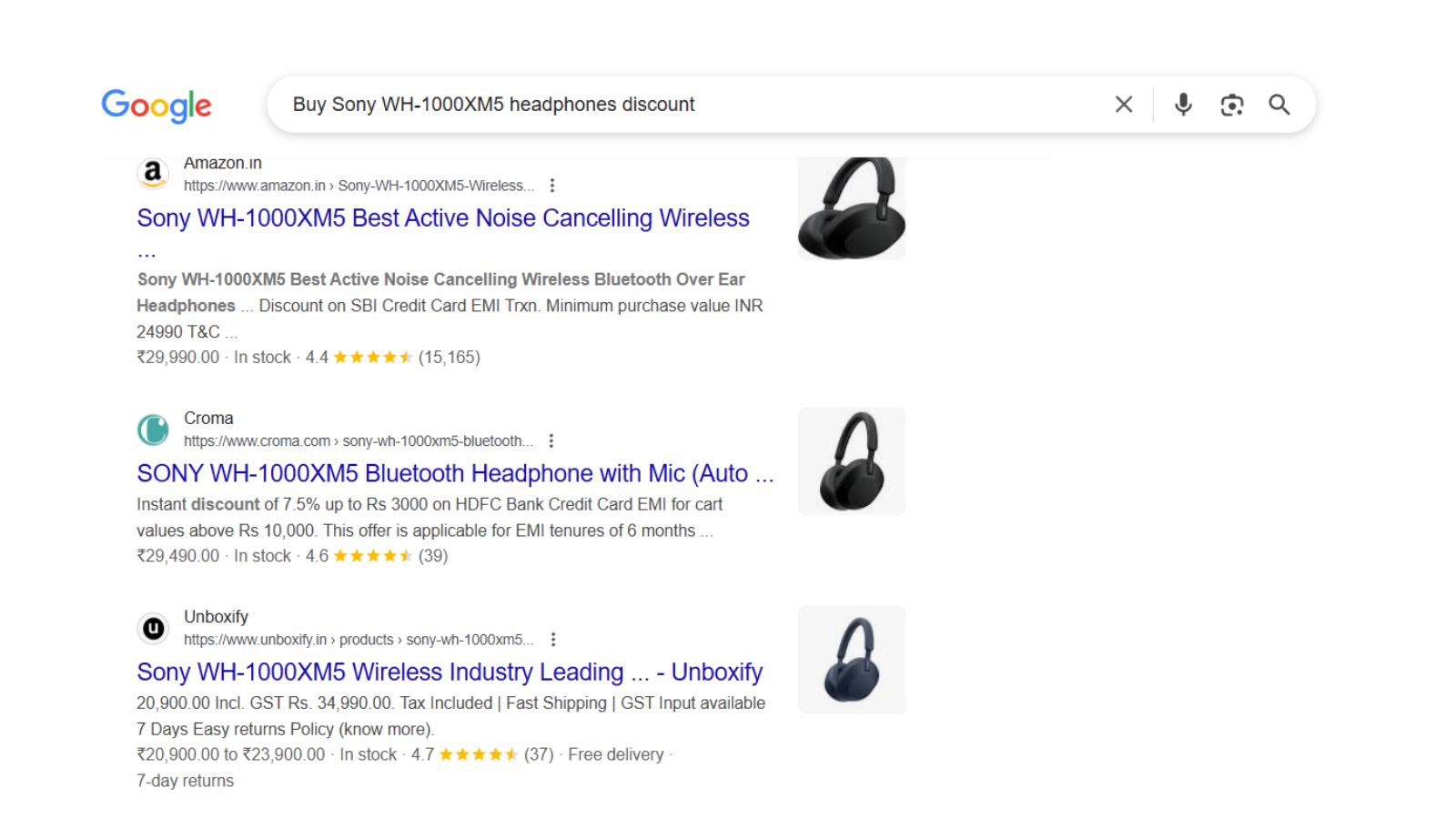Open Sony WH-1000XM5 Wireless Industry Leading Unboxify link

[x=450, y=672]
